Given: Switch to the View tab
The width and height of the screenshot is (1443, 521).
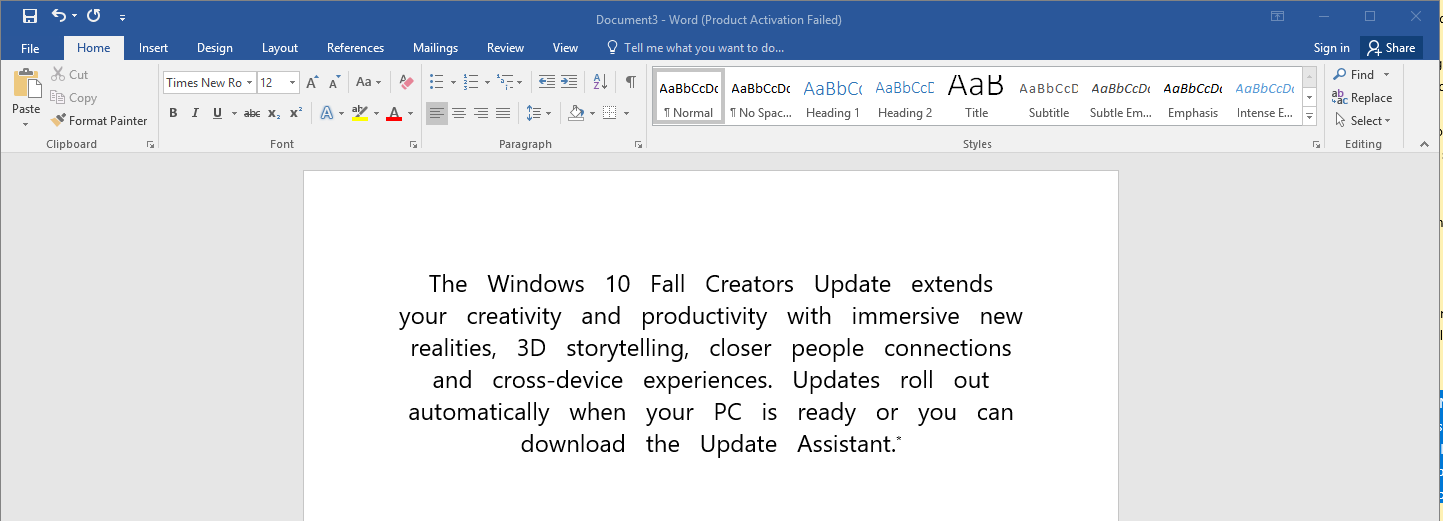Looking at the screenshot, I should point(565,48).
